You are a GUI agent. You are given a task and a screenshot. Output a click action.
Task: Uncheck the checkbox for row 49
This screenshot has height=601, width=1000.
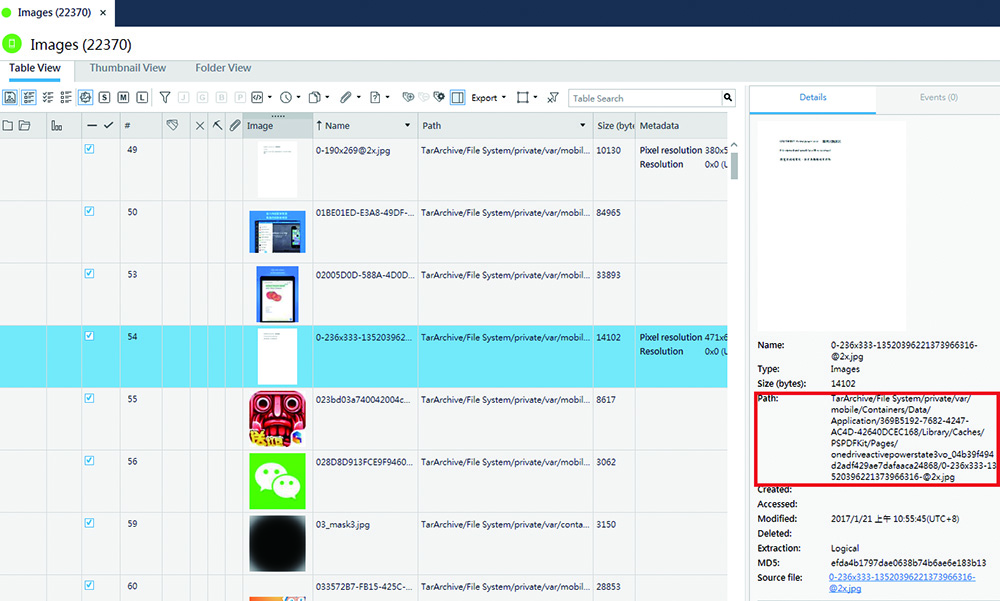[x=89, y=149]
